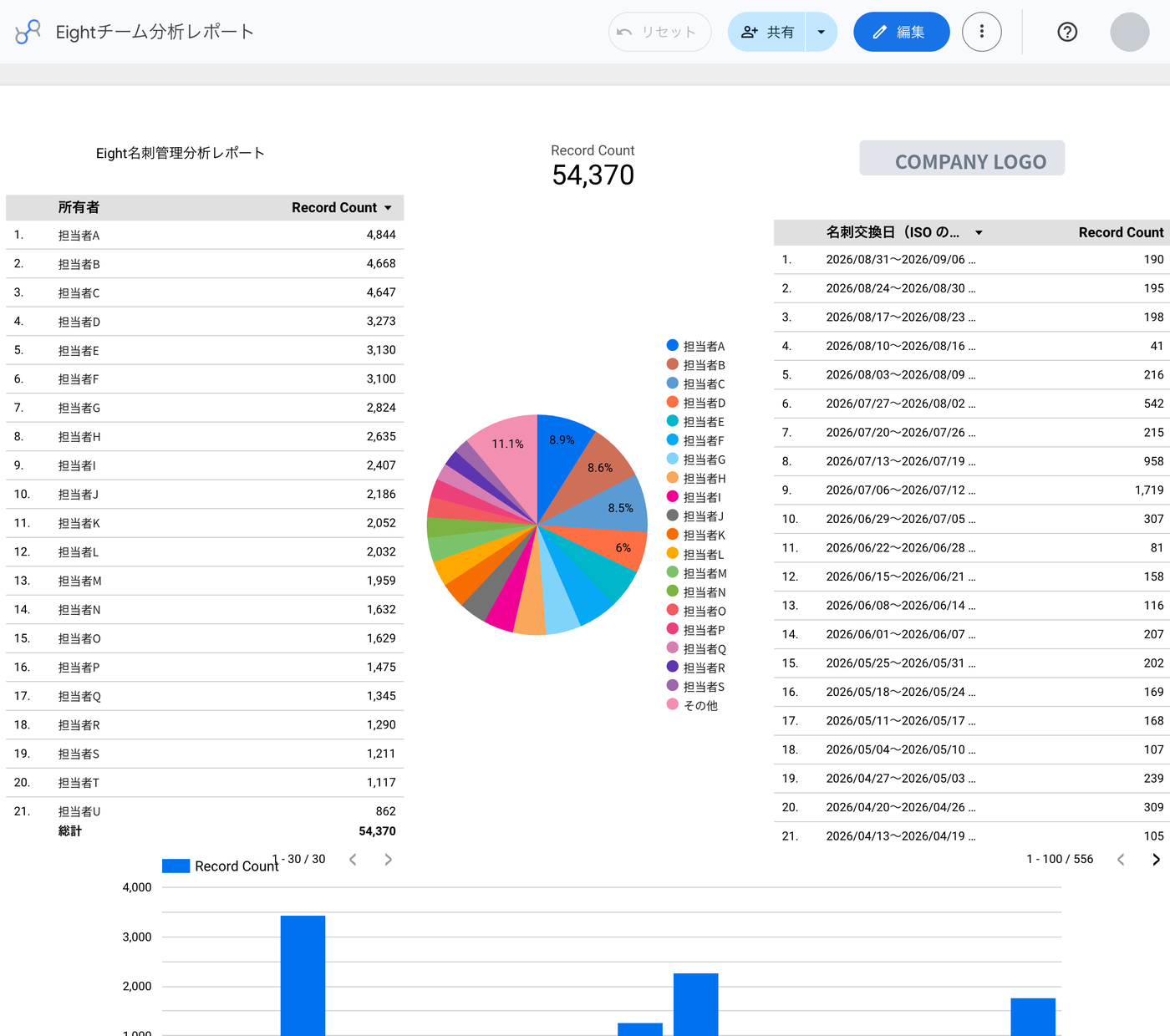
Task: Open the help question mark icon
Action: click(x=1067, y=32)
